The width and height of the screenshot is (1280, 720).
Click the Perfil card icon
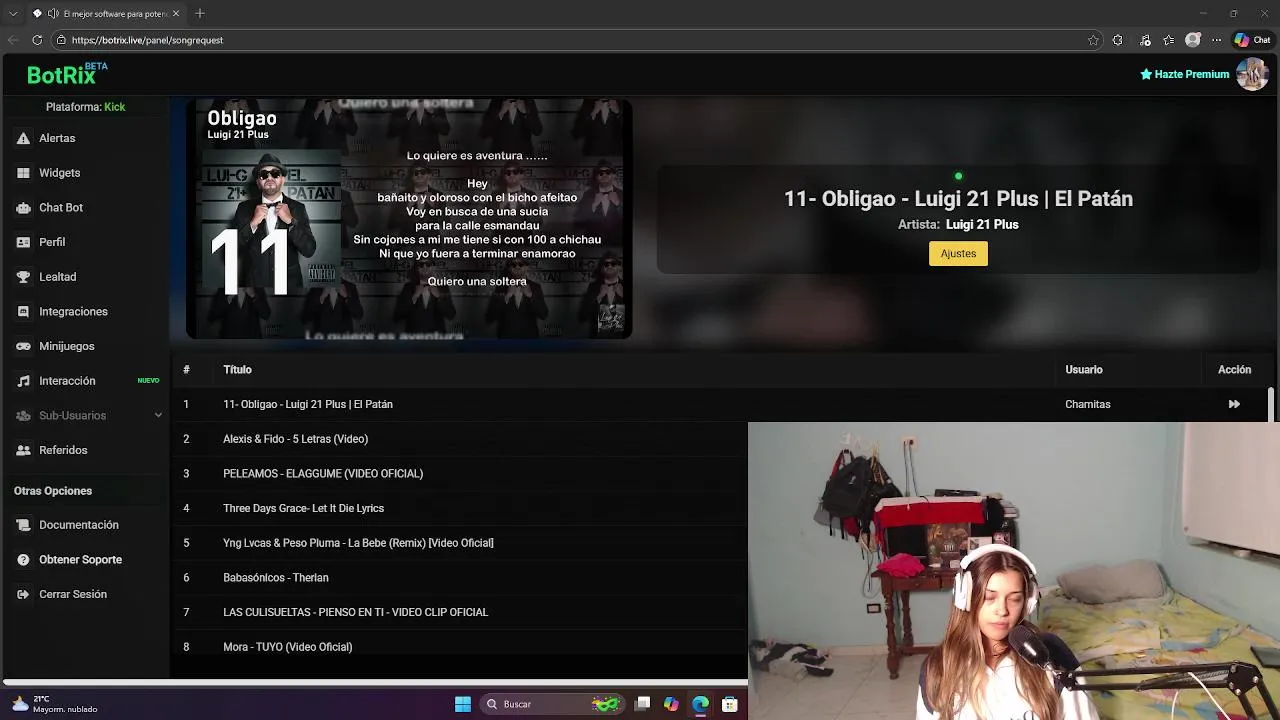(23, 242)
